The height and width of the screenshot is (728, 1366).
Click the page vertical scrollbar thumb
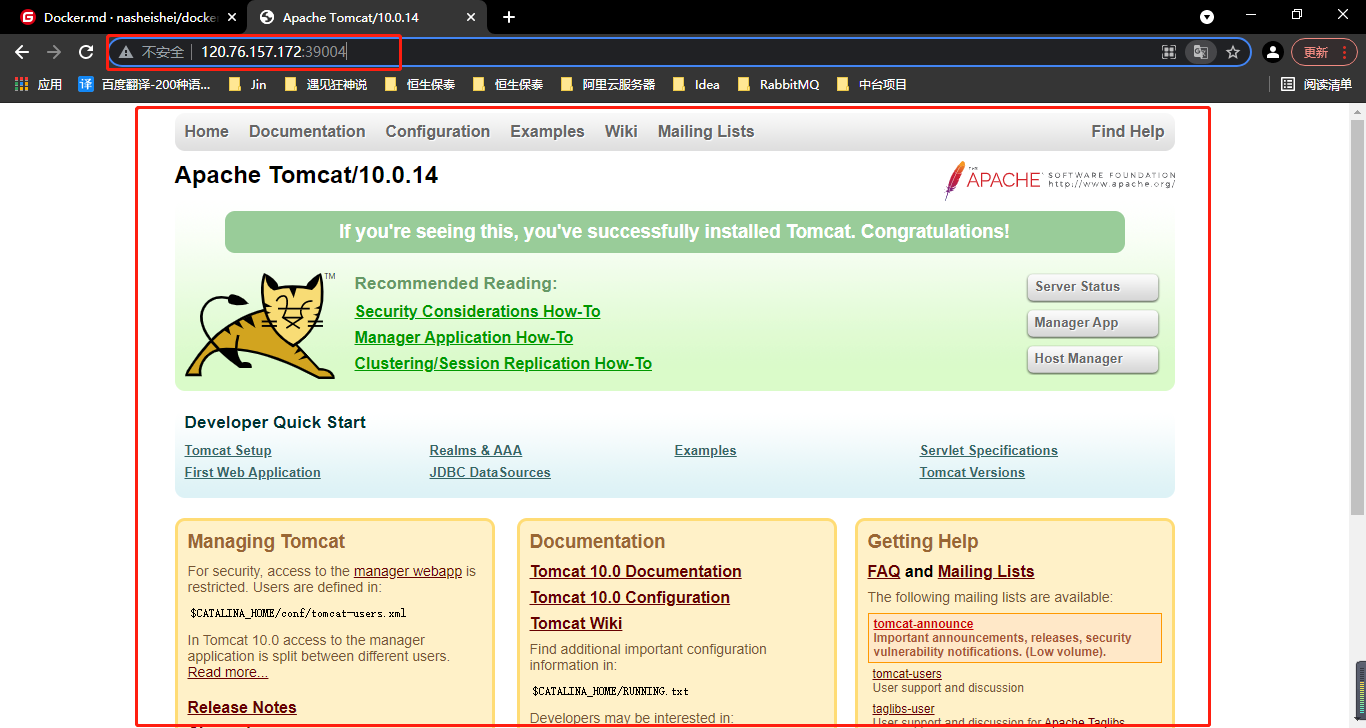(1357, 318)
